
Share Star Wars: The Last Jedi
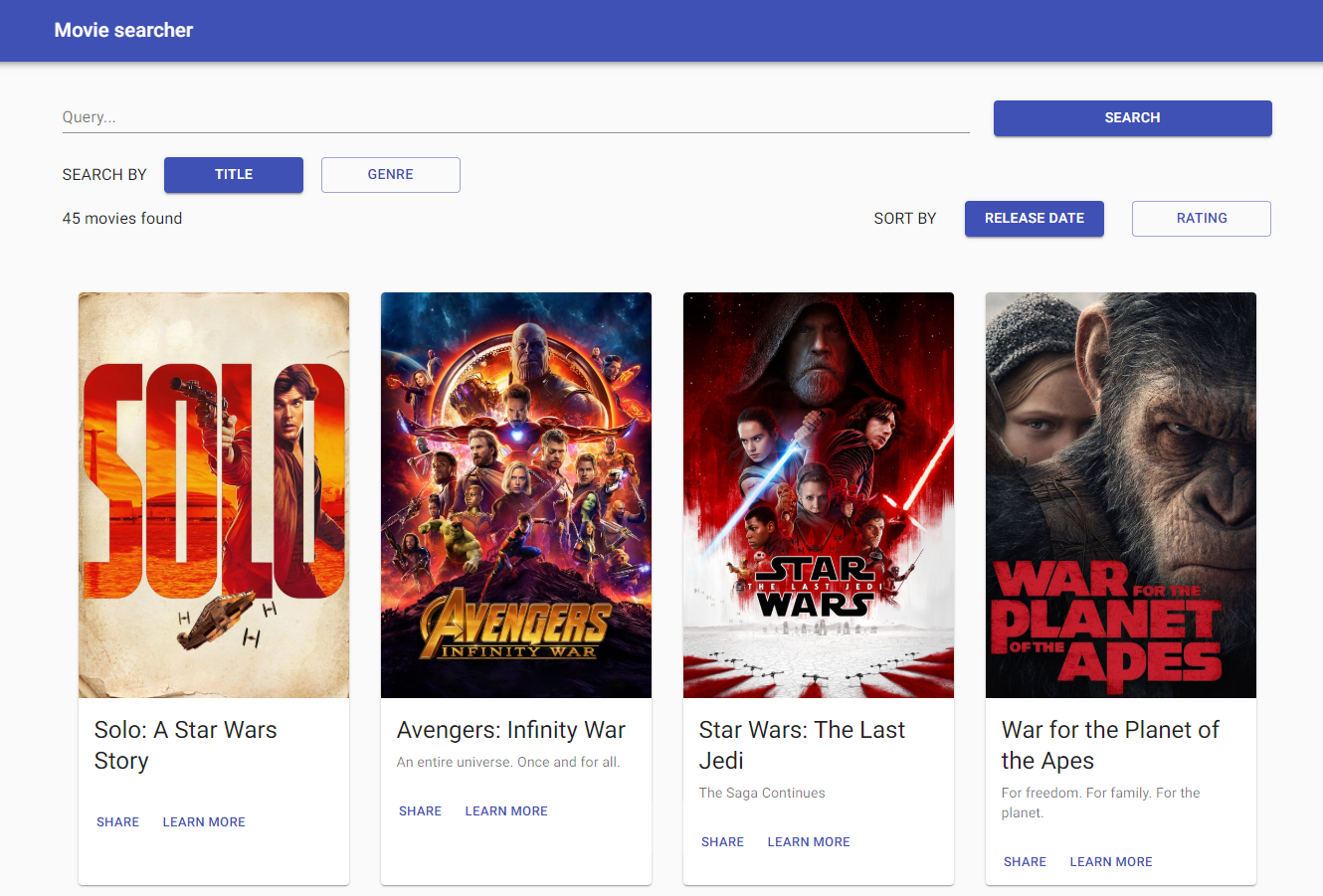click(x=722, y=841)
